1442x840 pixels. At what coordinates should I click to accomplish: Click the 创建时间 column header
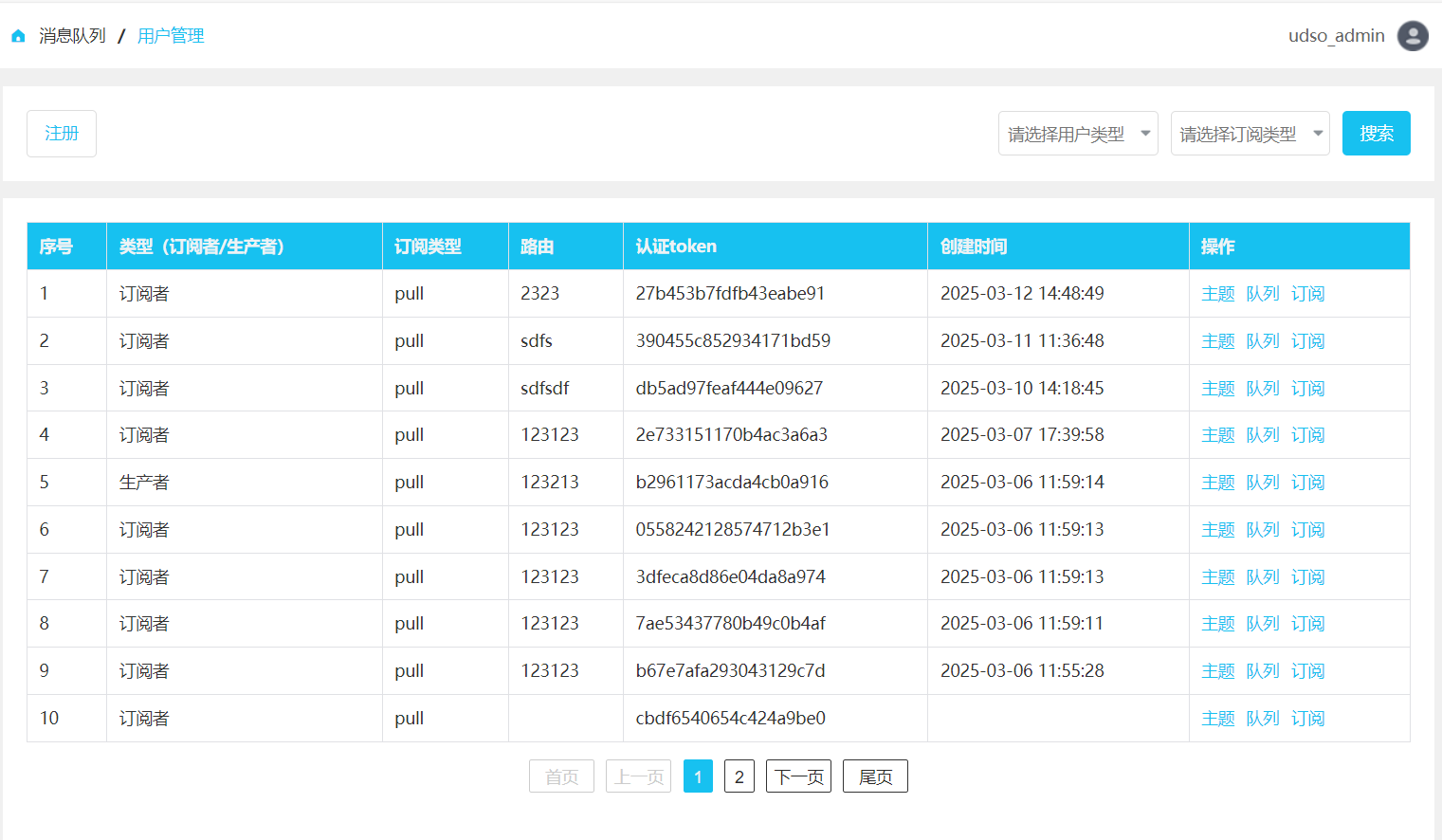click(974, 247)
